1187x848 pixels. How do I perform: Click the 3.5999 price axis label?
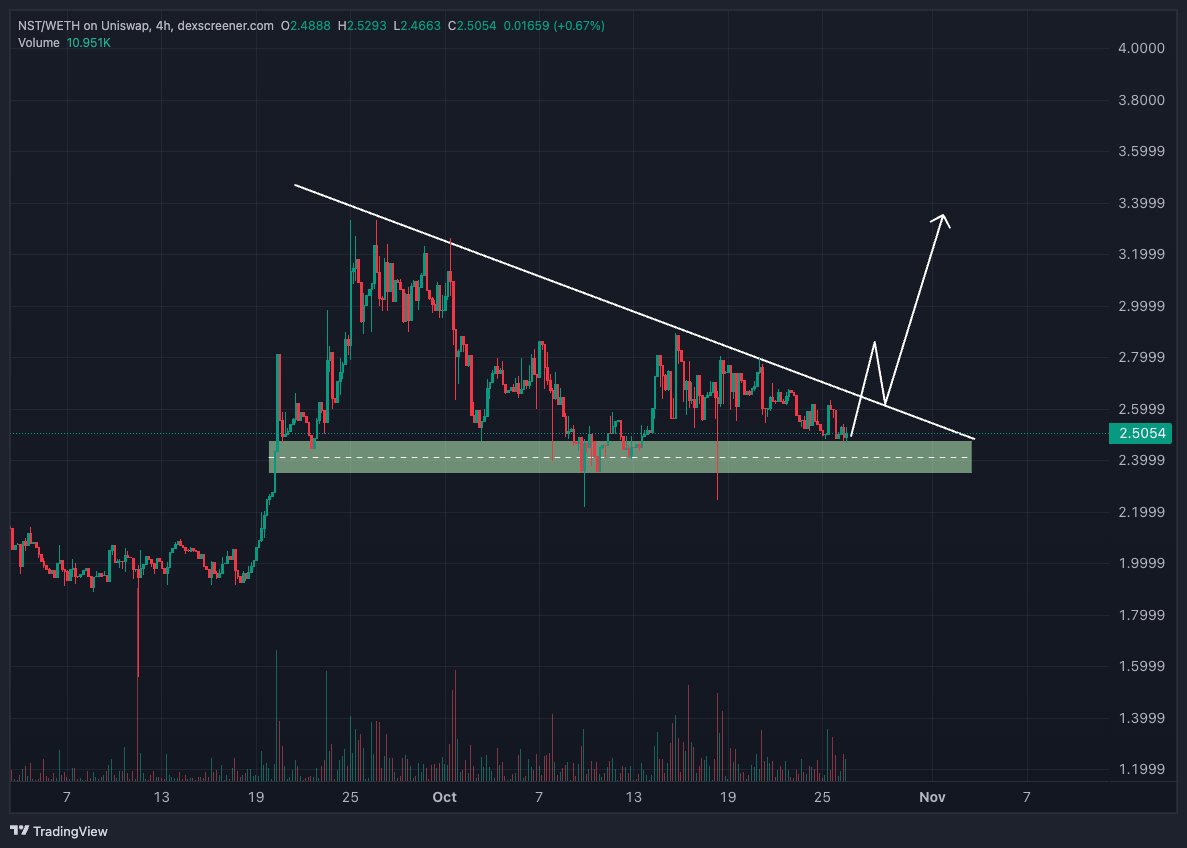coord(1142,151)
